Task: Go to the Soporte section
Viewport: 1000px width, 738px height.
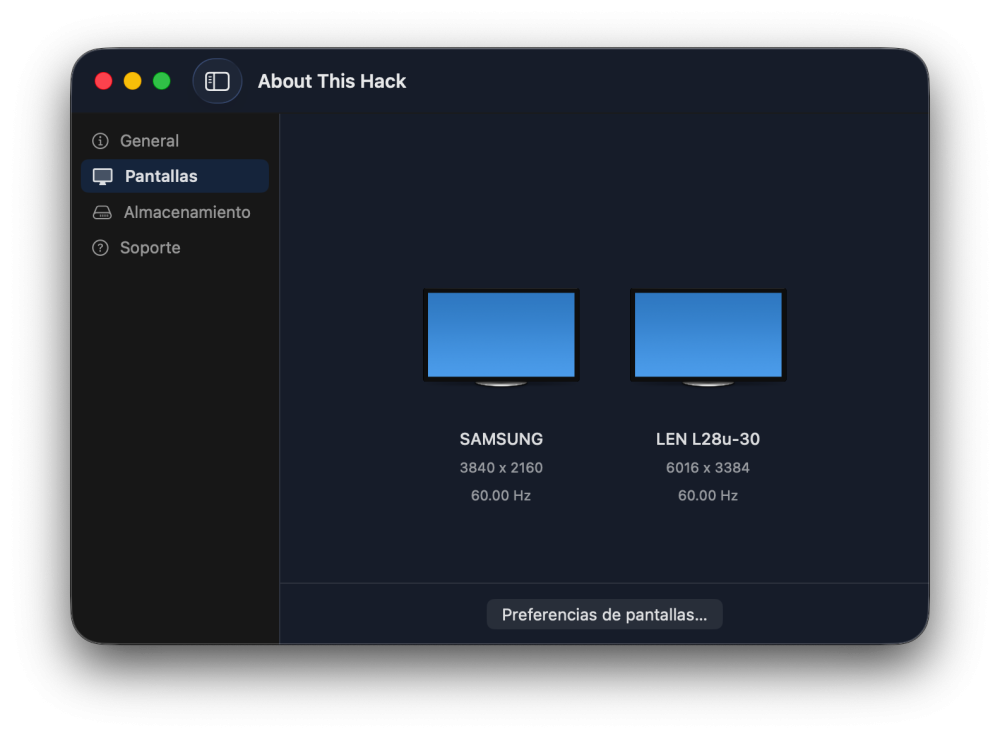Action: coord(175,247)
